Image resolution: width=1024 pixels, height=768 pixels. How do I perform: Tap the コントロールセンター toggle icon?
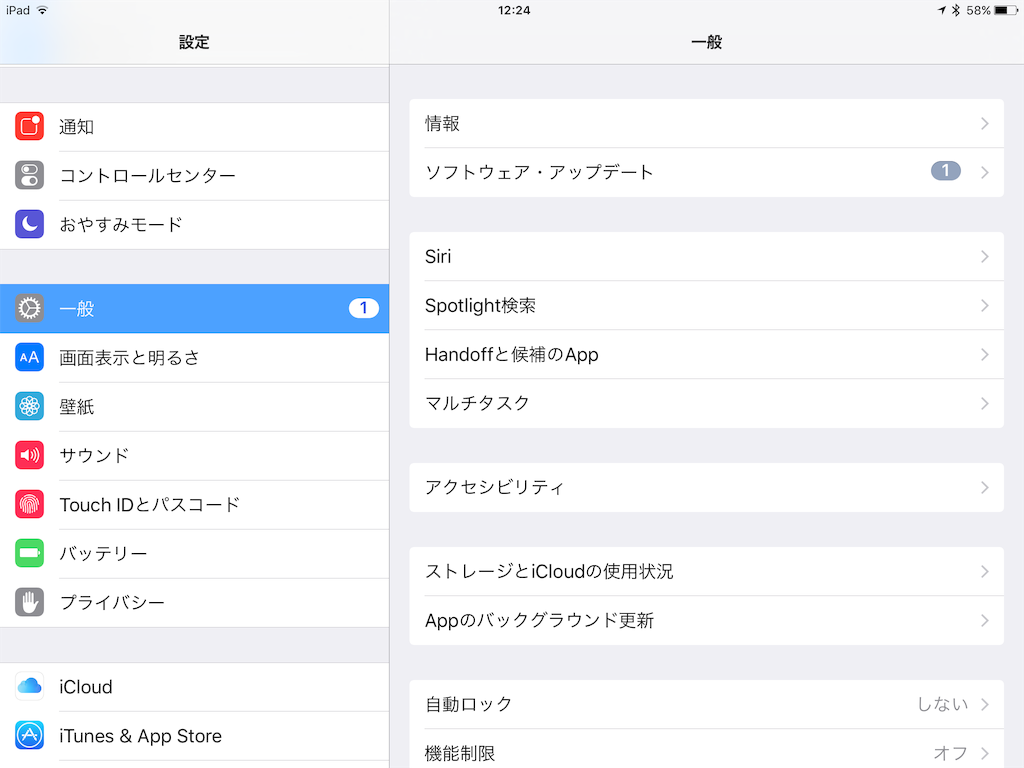pyautogui.click(x=29, y=175)
